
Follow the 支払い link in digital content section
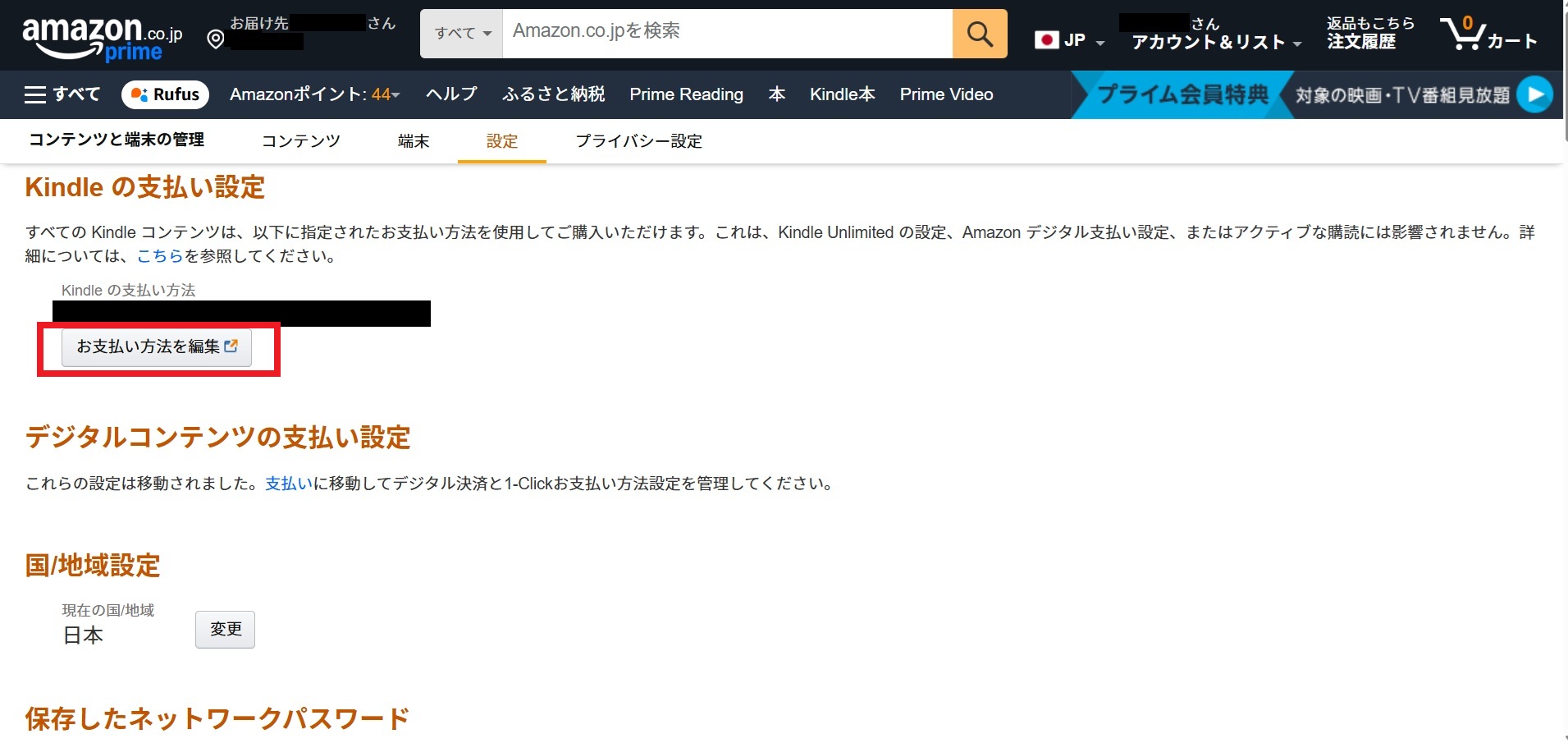click(288, 484)
